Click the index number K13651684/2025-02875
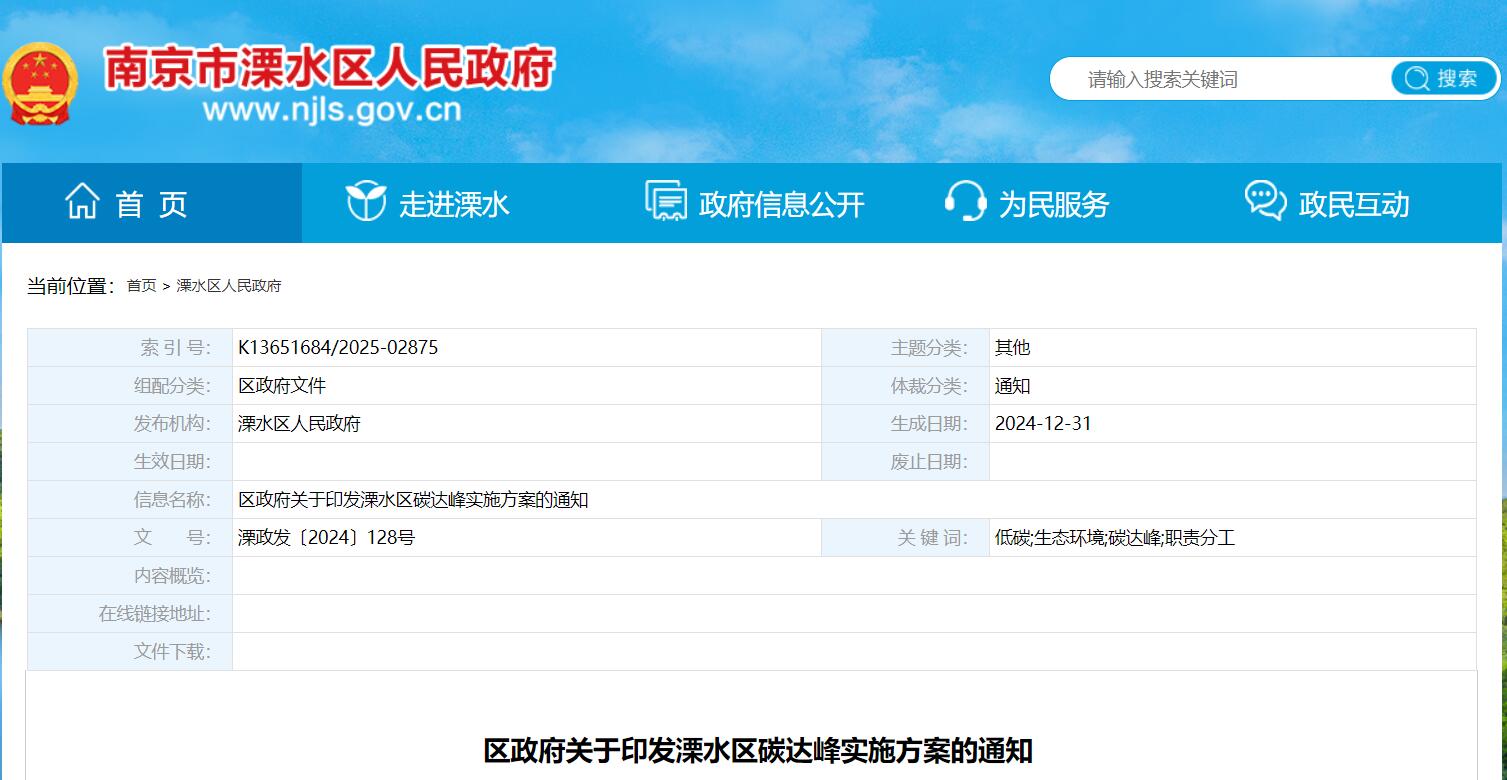Screen dimensions: 1507x780 tap(338, 348)
